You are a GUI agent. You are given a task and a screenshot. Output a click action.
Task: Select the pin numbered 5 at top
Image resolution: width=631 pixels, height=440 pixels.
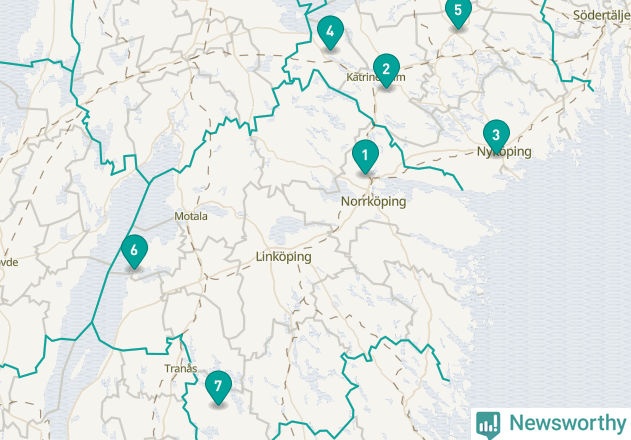(x=458, y=12)
